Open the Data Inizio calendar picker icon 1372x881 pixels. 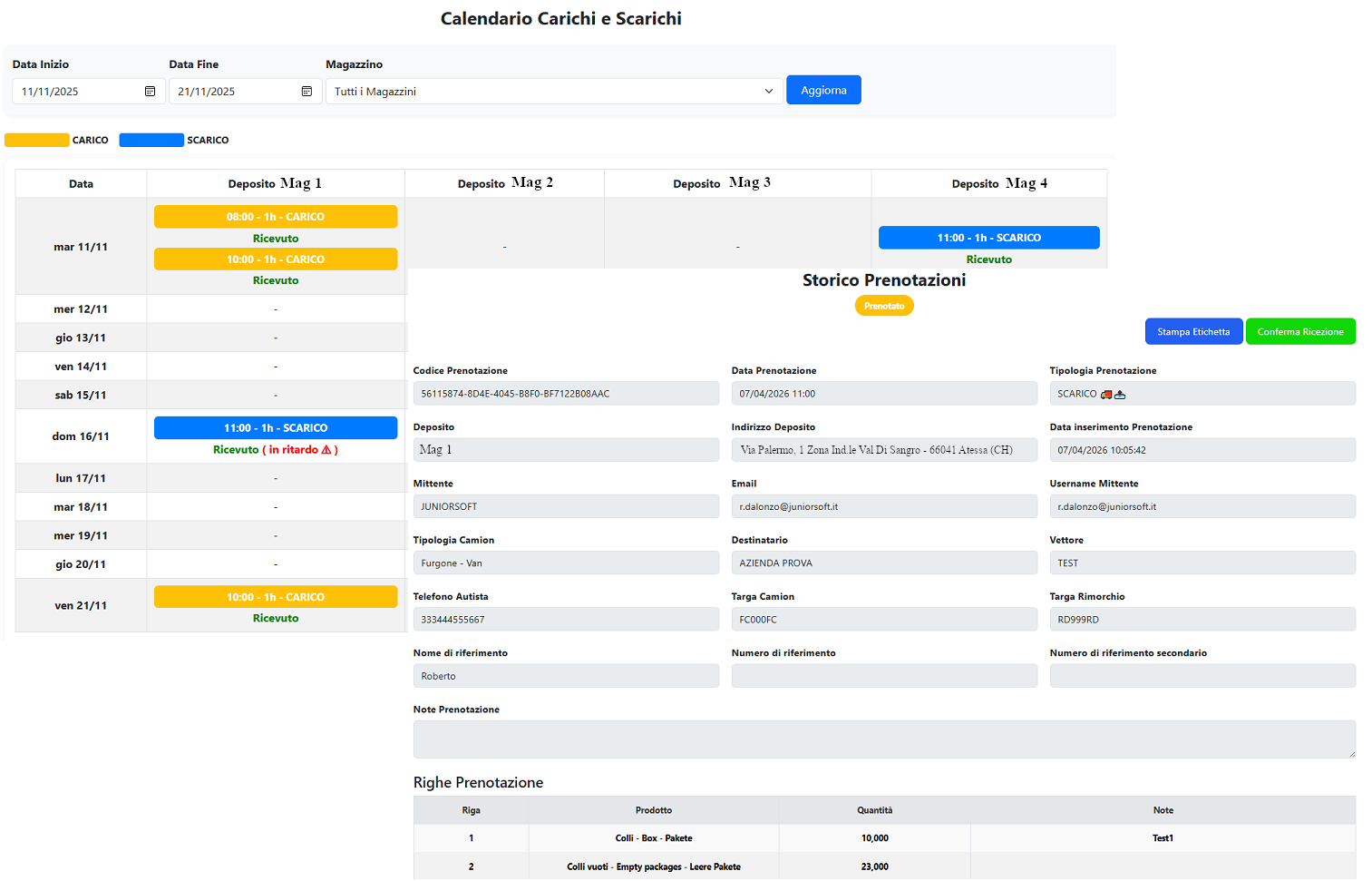(x=150, y=92)
